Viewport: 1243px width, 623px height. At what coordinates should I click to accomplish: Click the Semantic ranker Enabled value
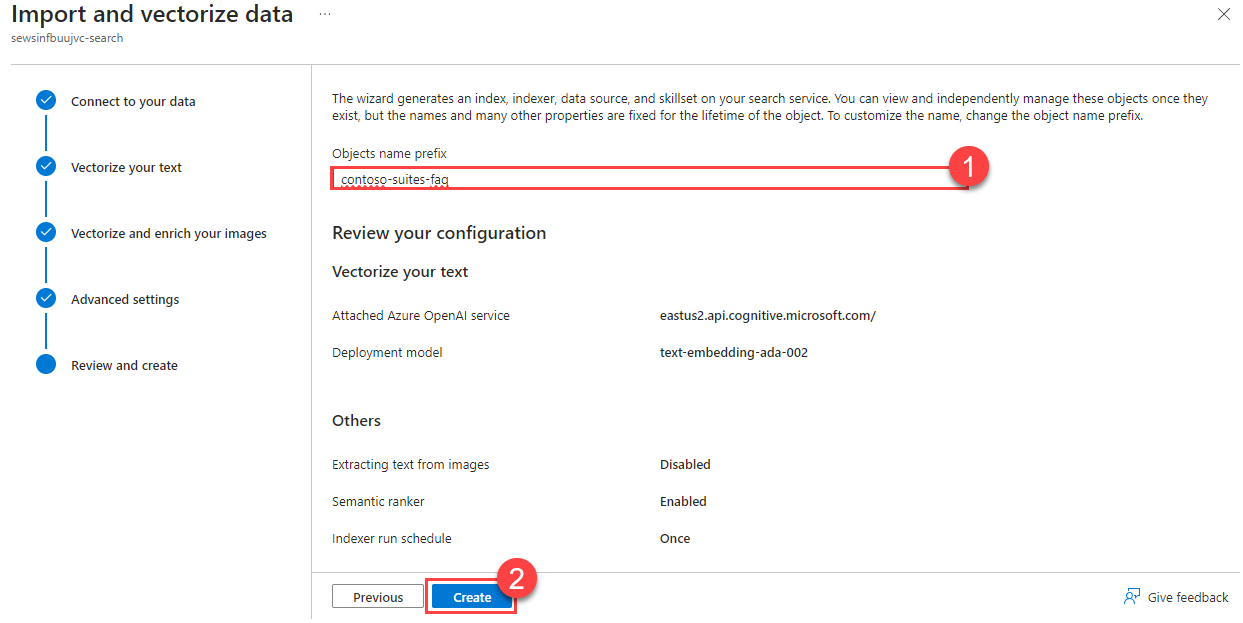pyautogui.click(x=683, y=501)
